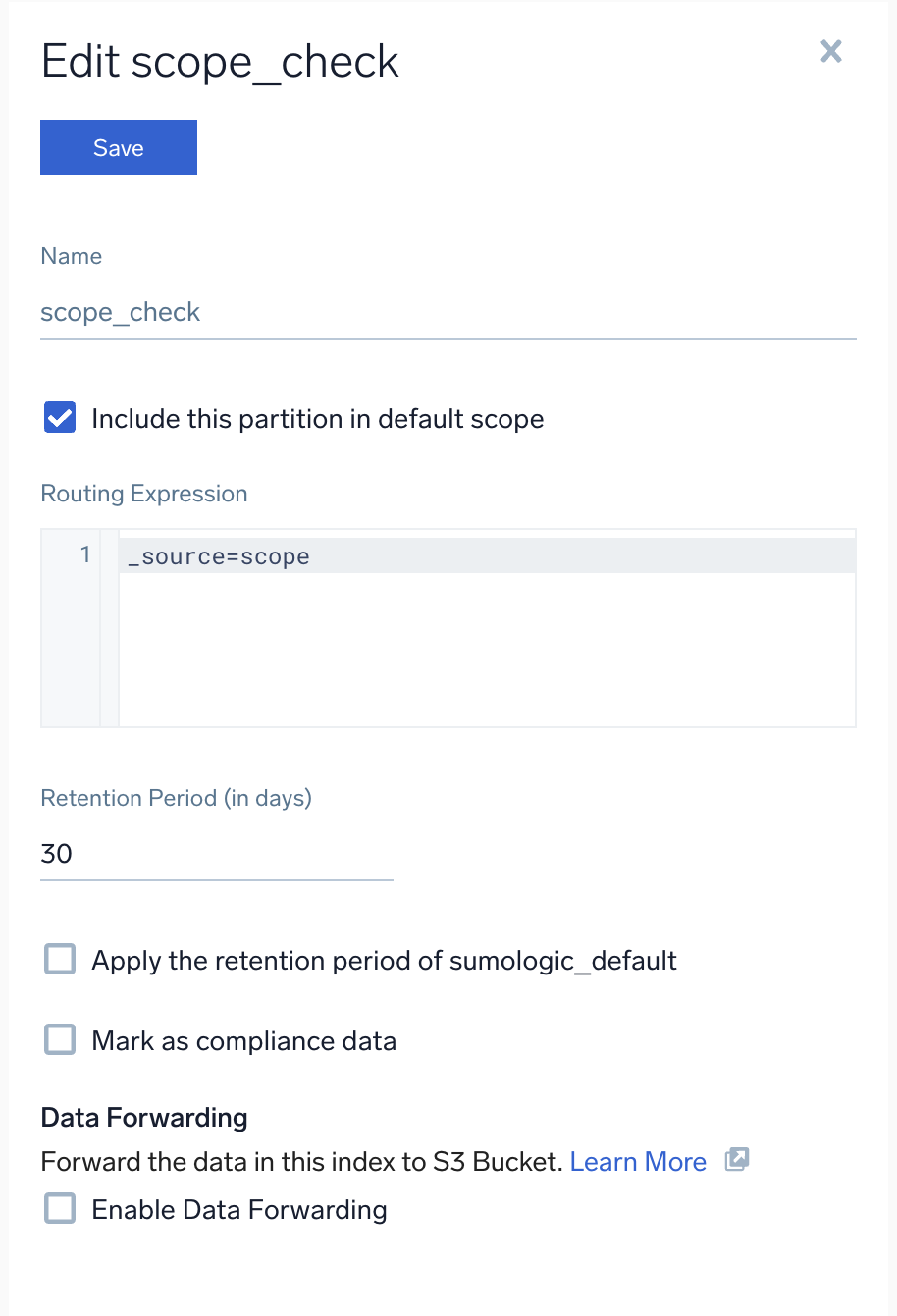The image size is (897, 1316).
Task: Toggle the Enable Data Forwarding checkbox
Action: coord(60,1208)
